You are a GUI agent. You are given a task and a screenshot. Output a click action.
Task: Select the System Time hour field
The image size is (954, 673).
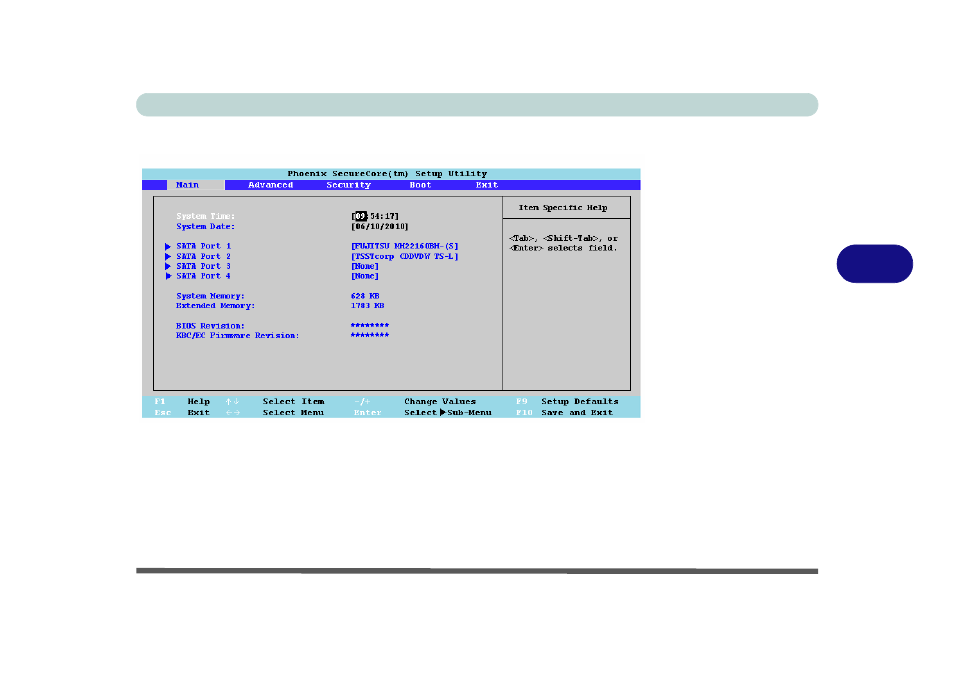361,216
